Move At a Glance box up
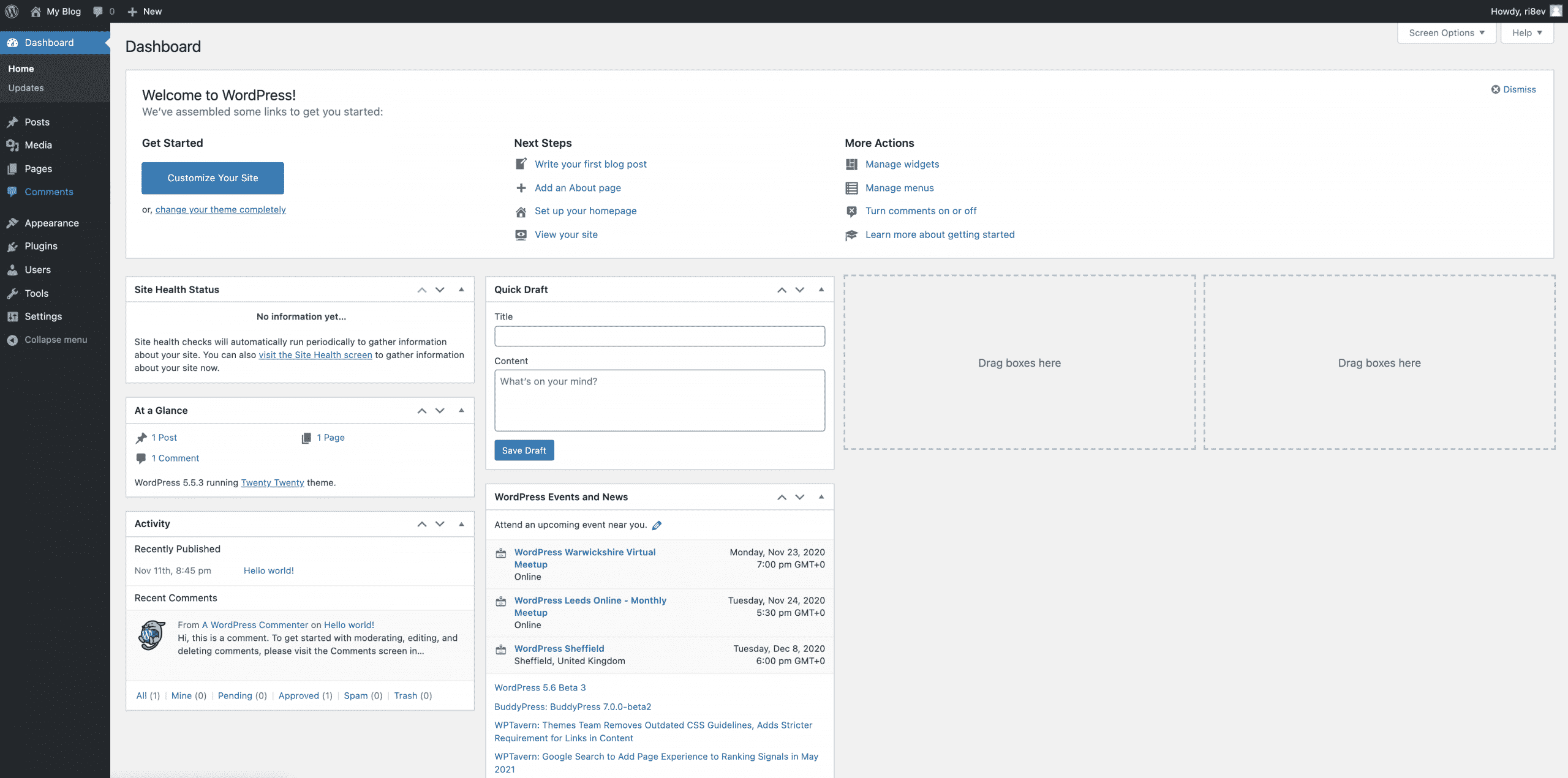 point(422,411)
